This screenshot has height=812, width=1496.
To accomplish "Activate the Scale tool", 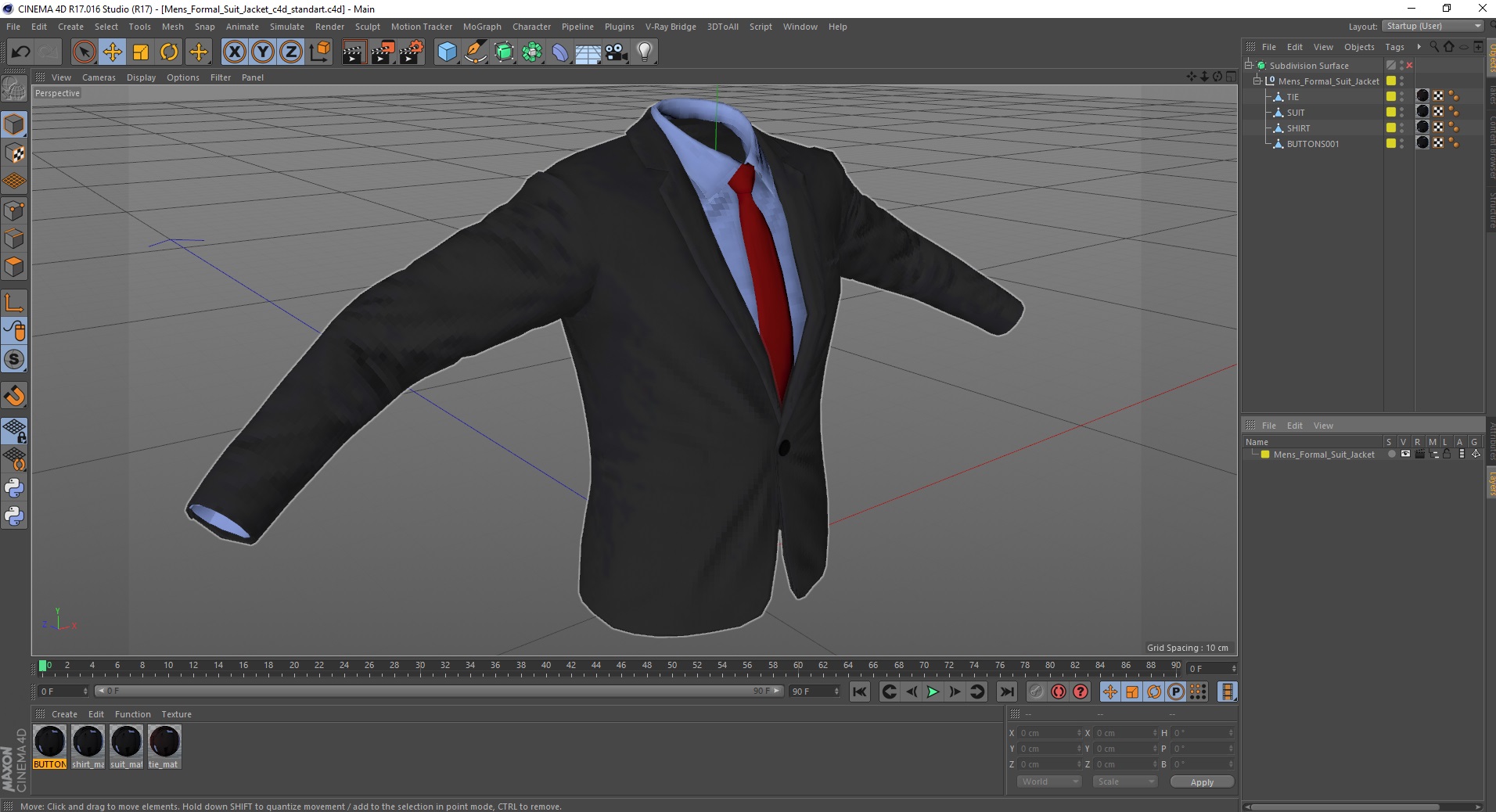I will pos(140,52).
